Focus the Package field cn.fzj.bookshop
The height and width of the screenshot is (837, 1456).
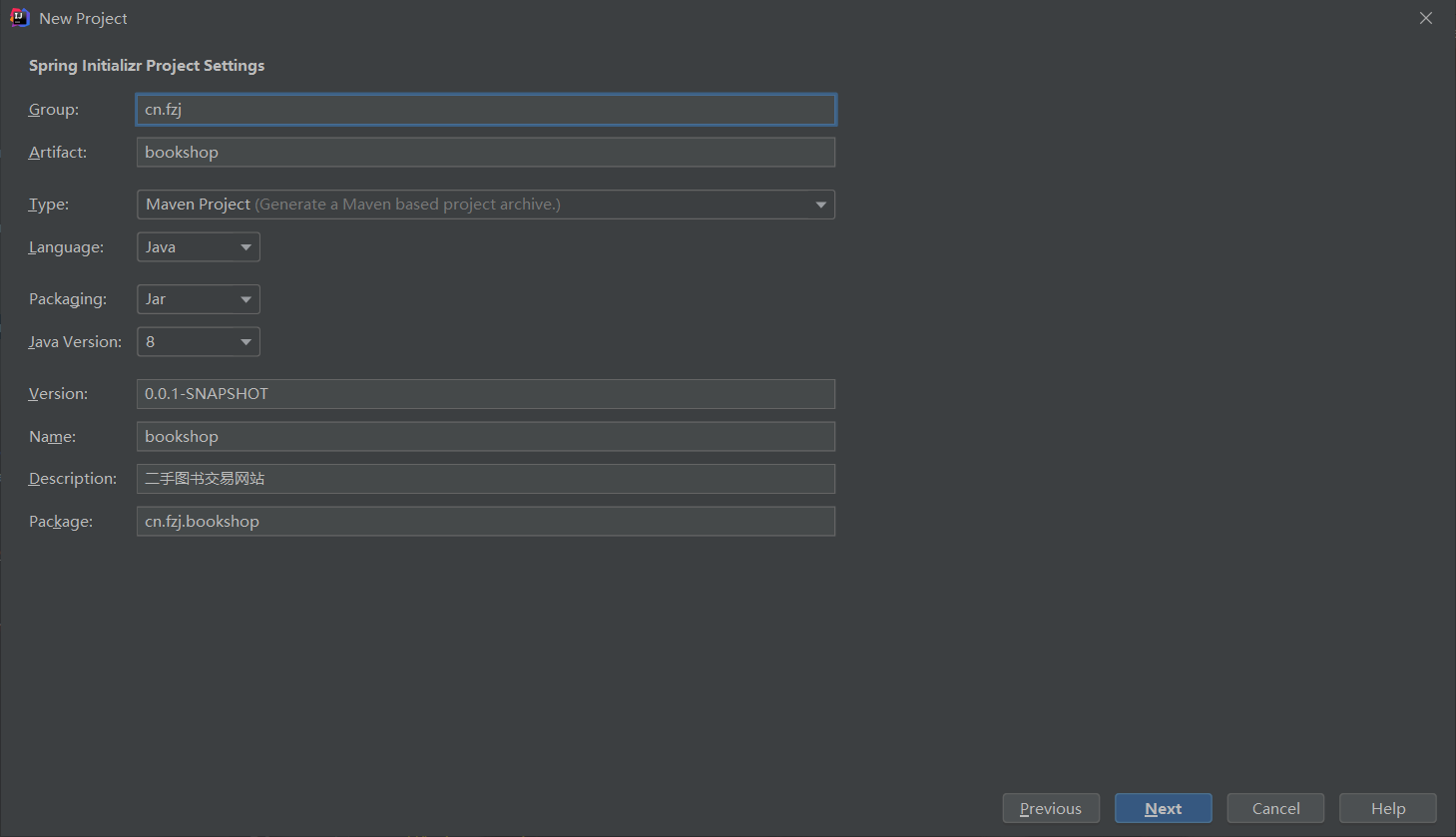486,522
